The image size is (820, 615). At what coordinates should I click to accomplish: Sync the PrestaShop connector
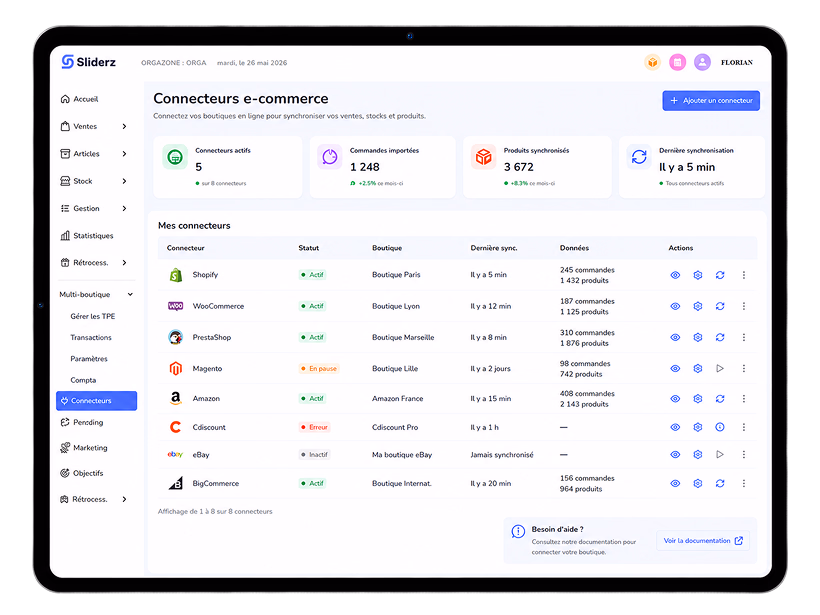720,337
